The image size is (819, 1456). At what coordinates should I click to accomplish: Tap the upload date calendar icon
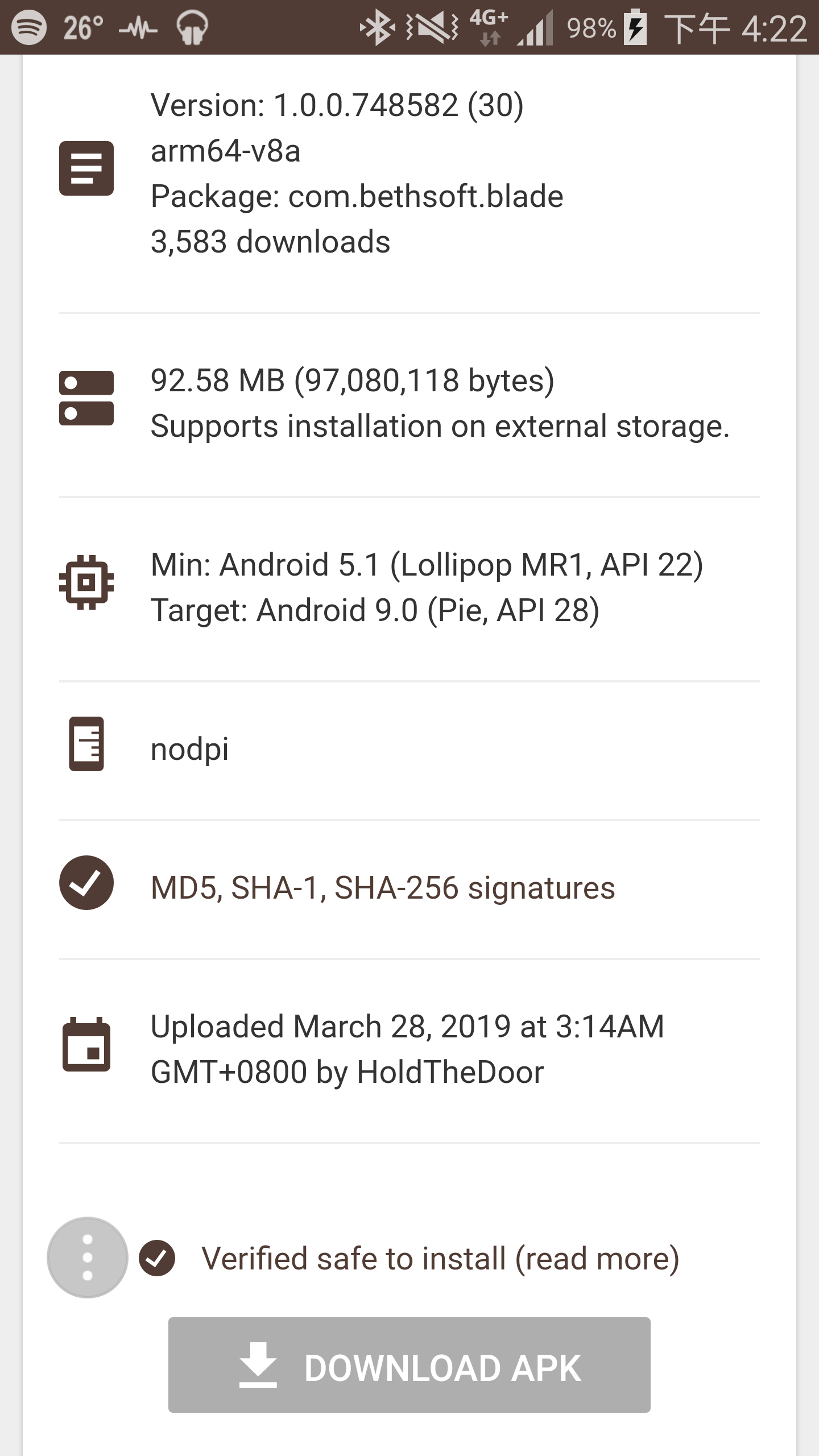86,1044
